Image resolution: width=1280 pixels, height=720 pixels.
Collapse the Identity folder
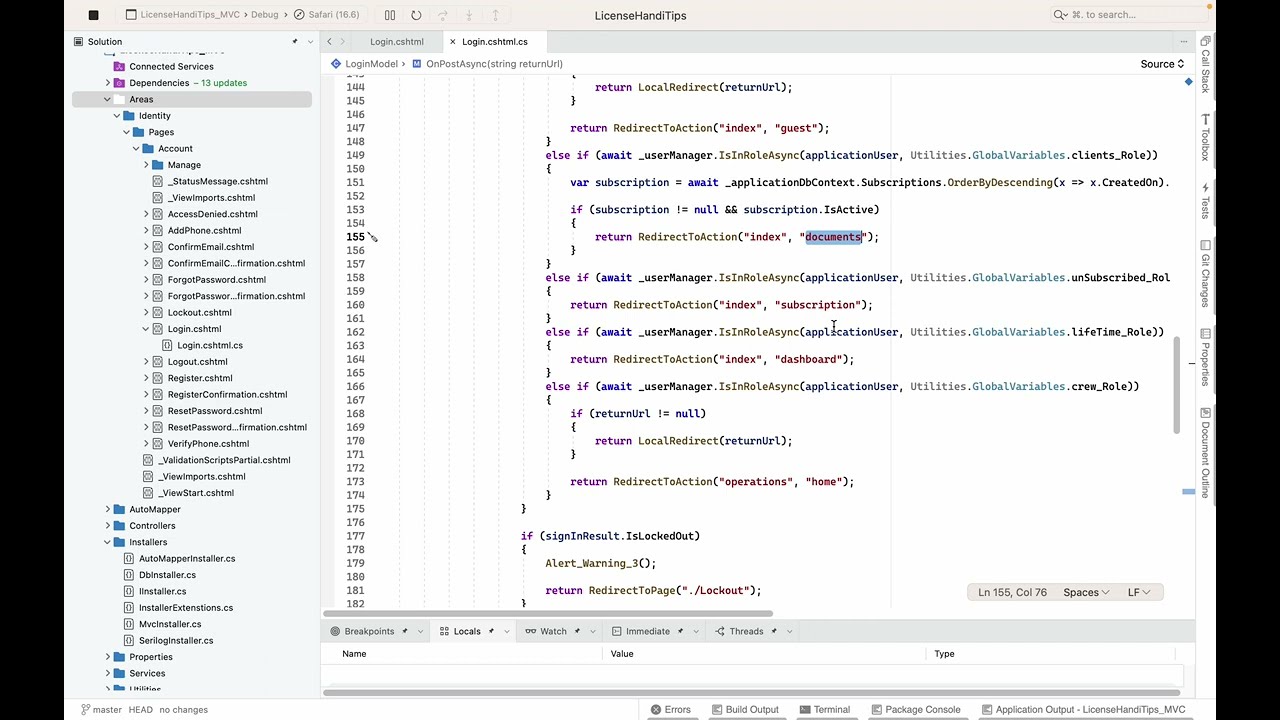[117, 116]
